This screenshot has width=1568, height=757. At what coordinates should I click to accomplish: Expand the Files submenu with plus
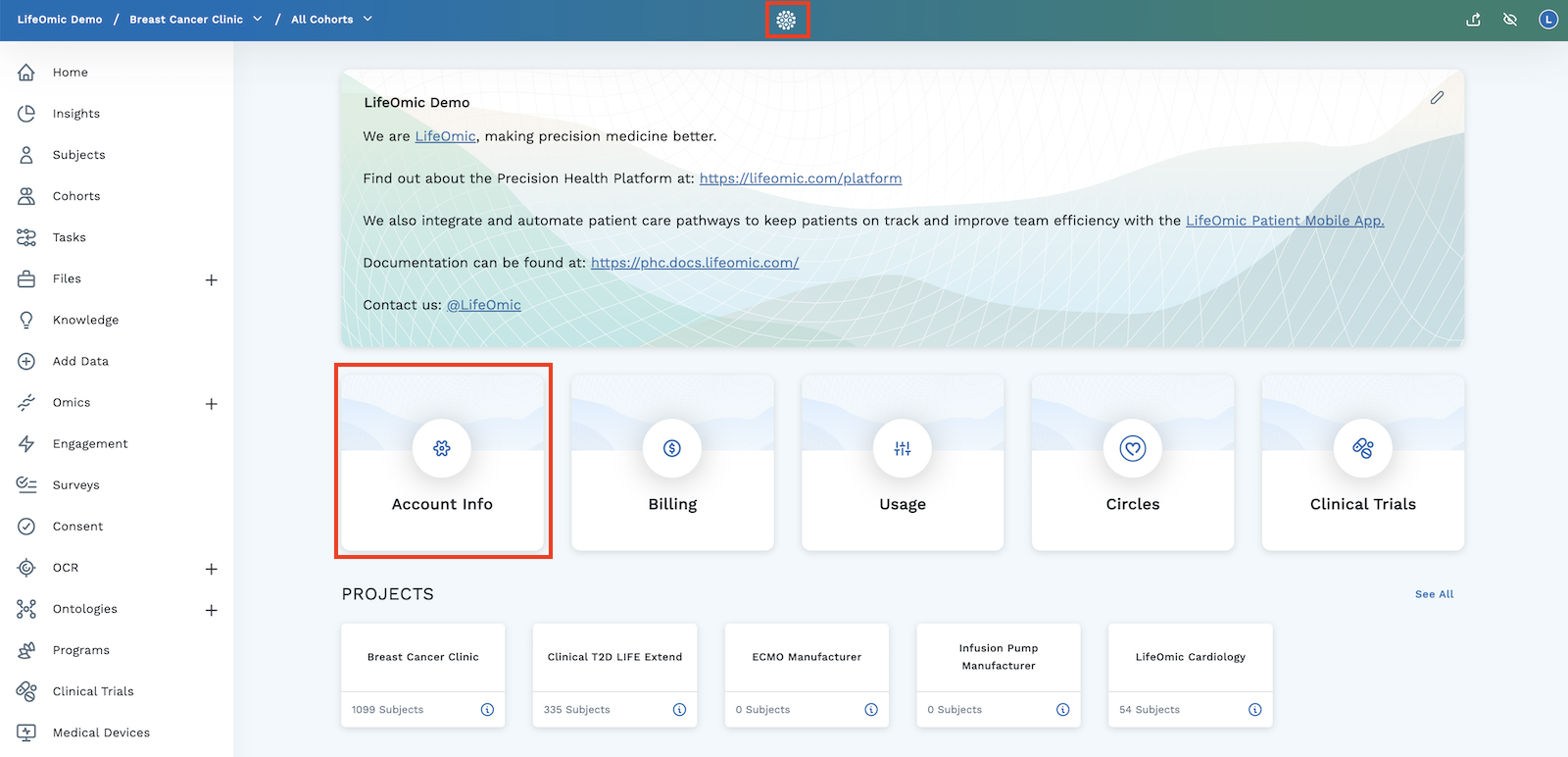tap(211, 280)
